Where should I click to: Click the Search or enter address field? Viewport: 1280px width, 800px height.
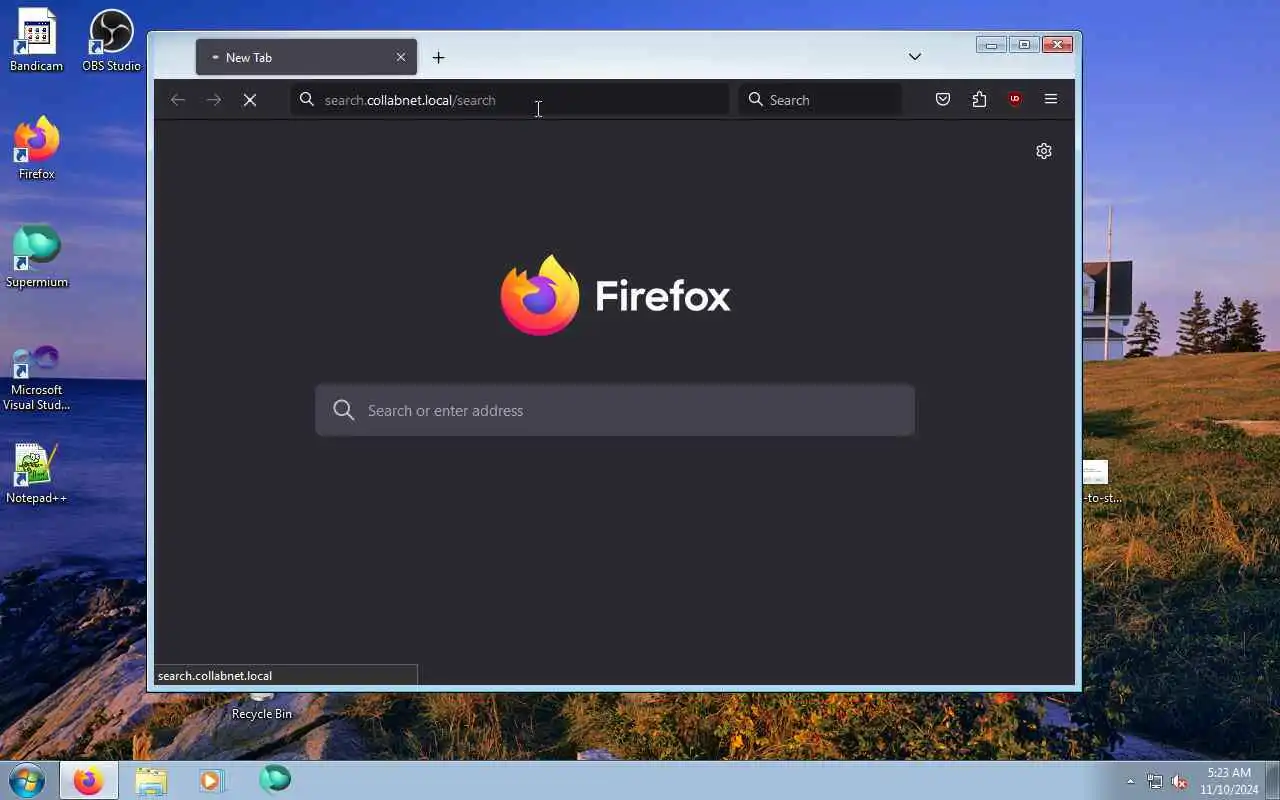(615, 410)
